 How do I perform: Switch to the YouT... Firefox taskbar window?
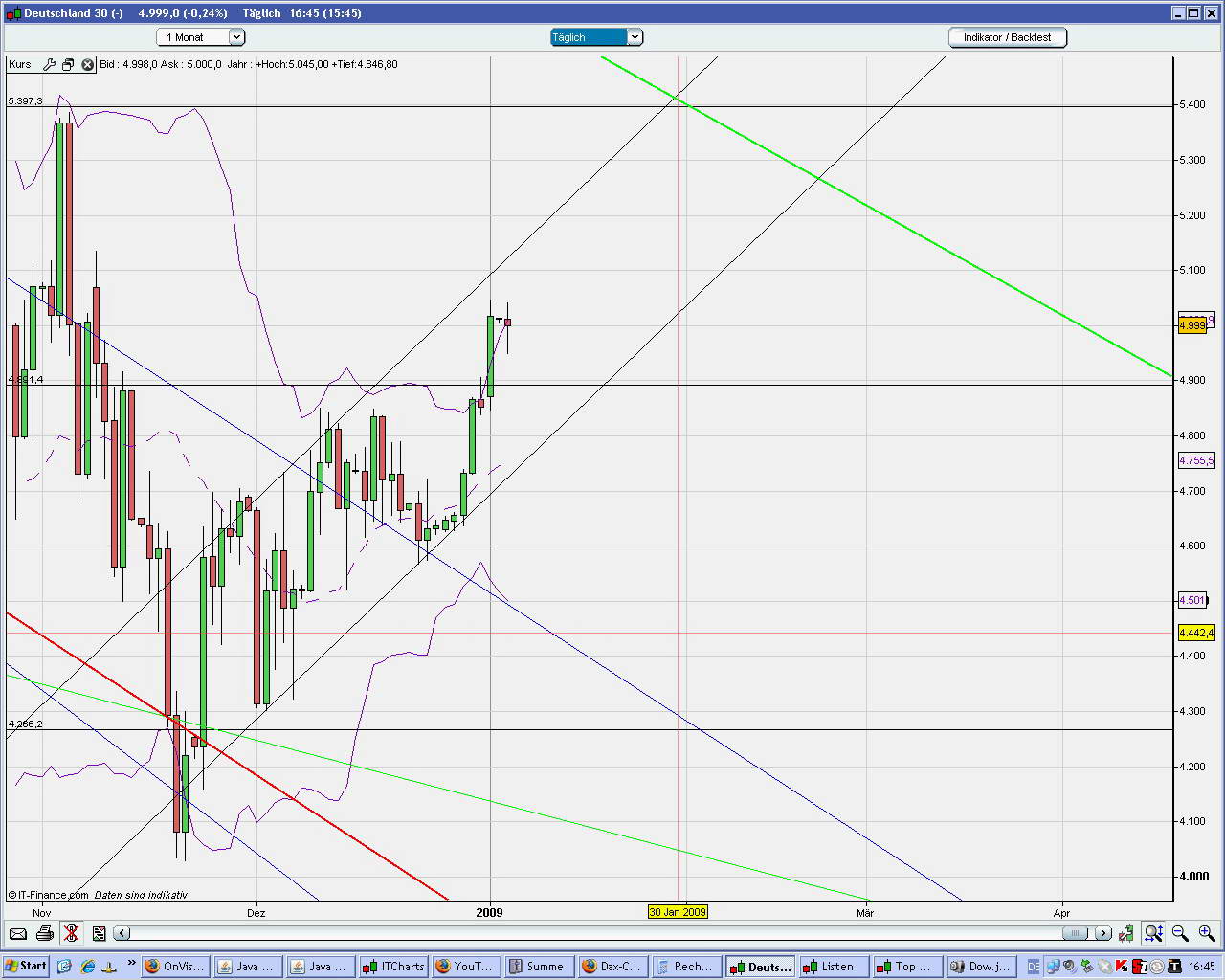(x=466, y=967)
